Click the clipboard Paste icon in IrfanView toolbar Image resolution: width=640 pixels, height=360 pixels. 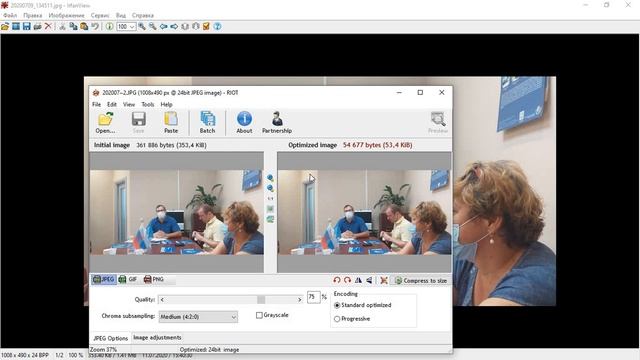pyautogui.click(x=84, y=27)
